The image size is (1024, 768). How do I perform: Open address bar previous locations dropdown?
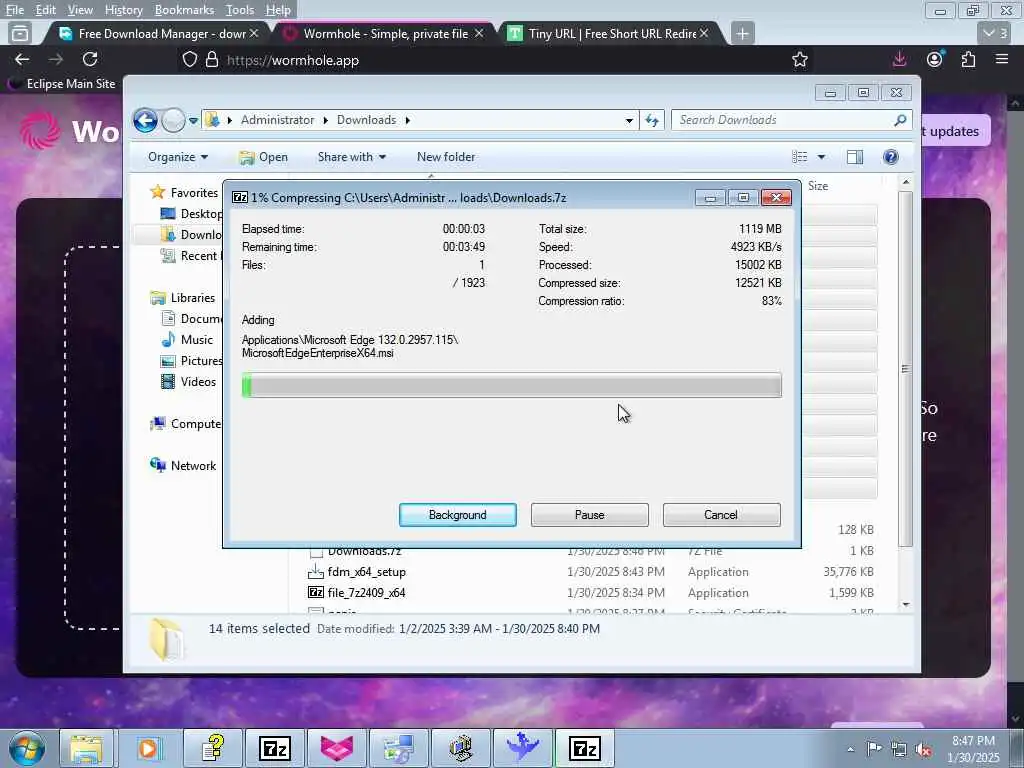(629, 121)
